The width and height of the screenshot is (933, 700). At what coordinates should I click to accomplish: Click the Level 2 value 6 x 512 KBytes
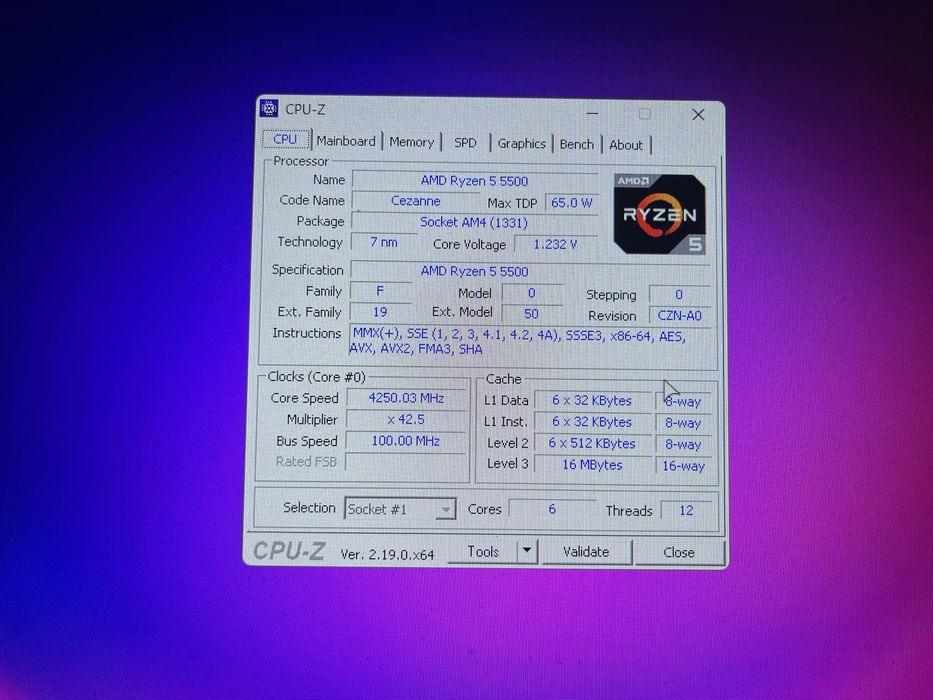click(x=592, y=443)
